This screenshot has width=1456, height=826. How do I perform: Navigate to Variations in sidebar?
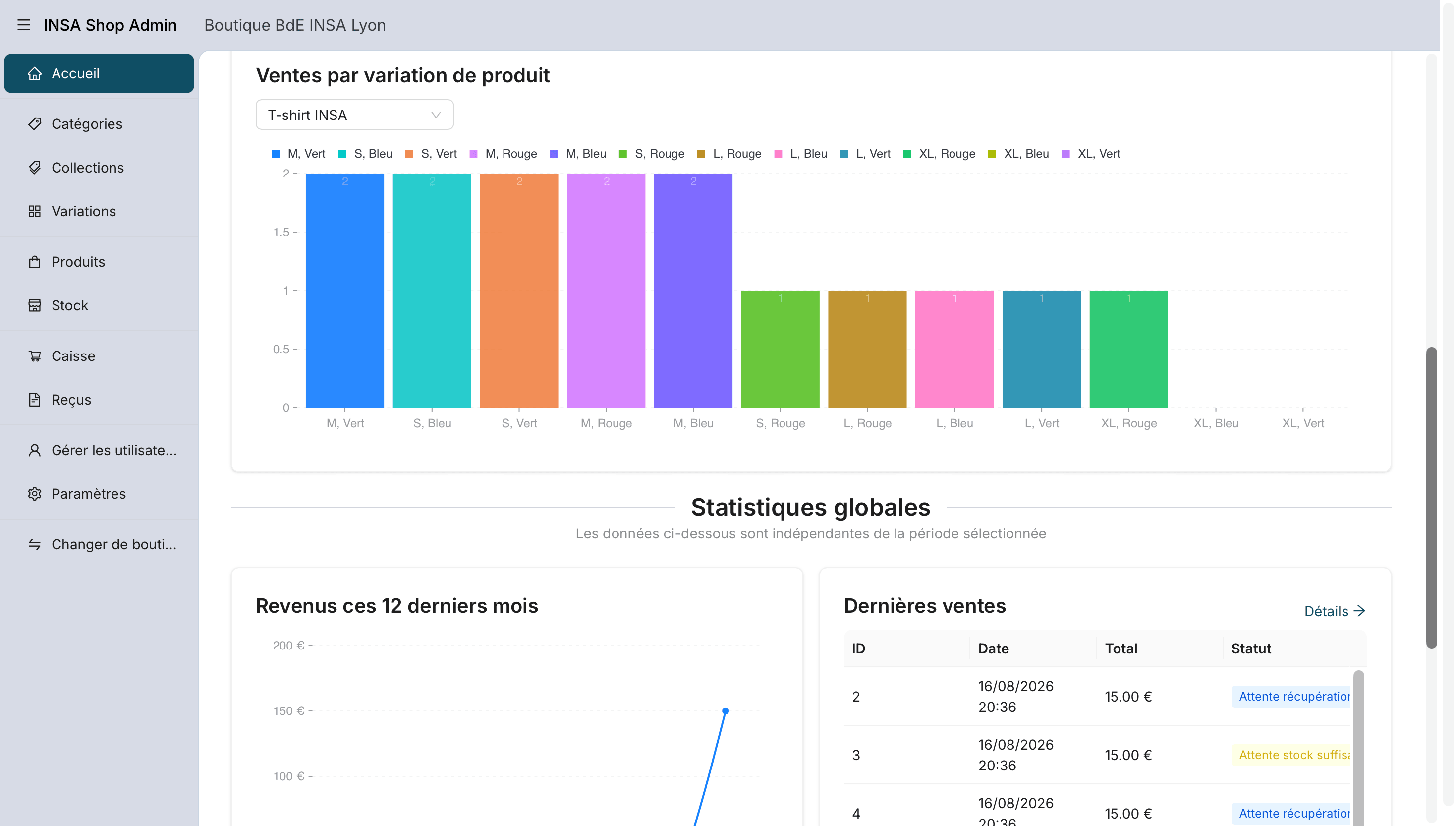(99, 211)
